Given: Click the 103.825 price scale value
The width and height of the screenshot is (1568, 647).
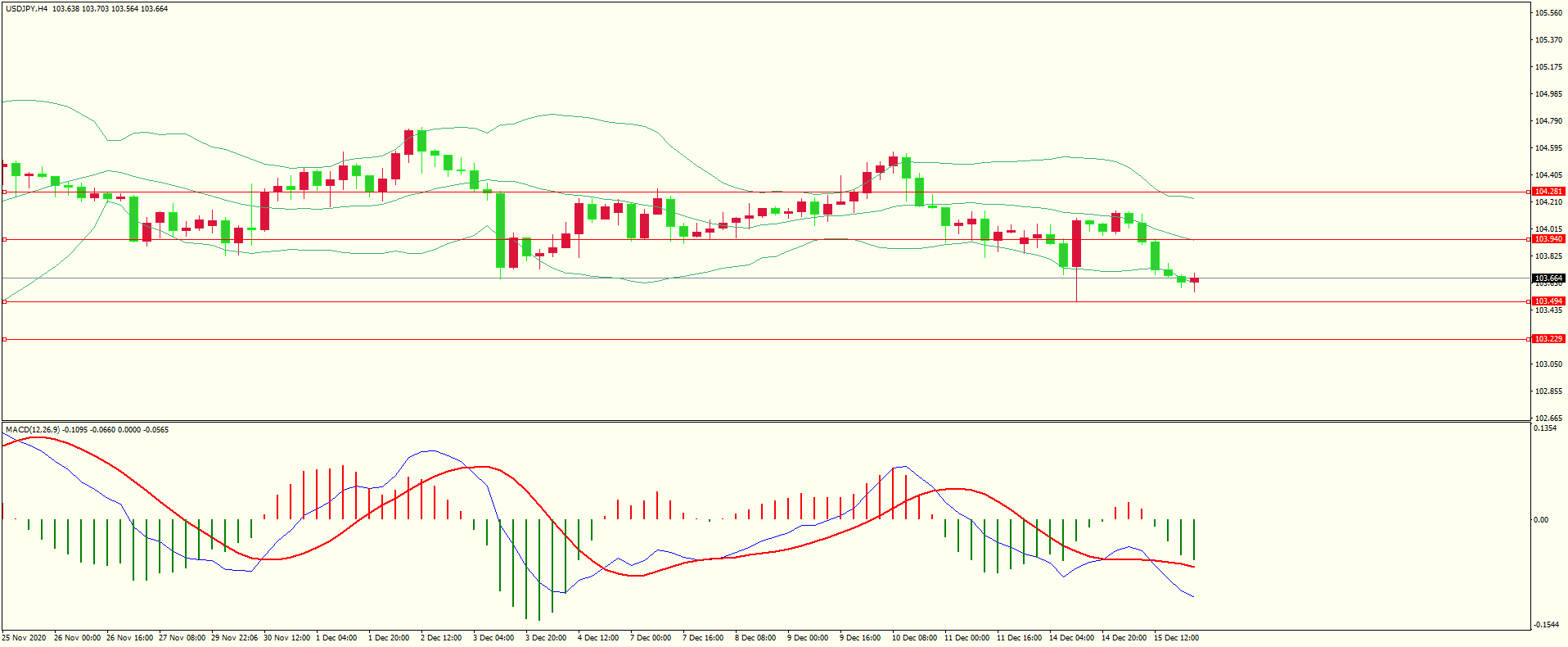Looking at the screenshot, I should coord(1548,256).
